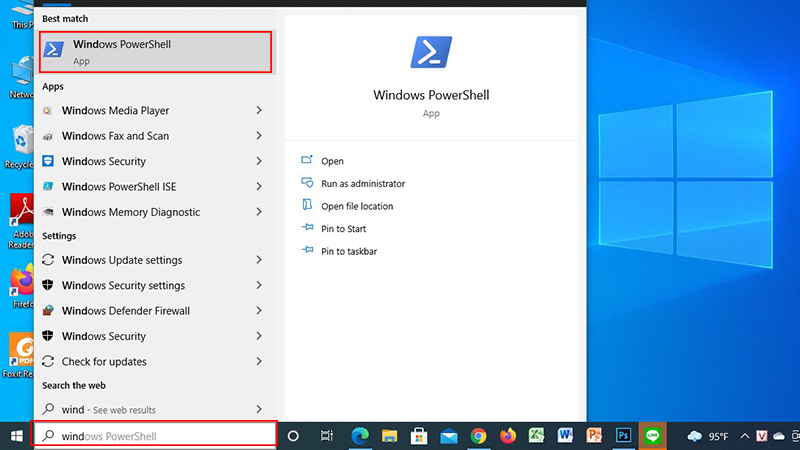Expand Windows Fax and Scan options arrow
Viewport: 800px width, 450px height.
[x=259, y=136]
